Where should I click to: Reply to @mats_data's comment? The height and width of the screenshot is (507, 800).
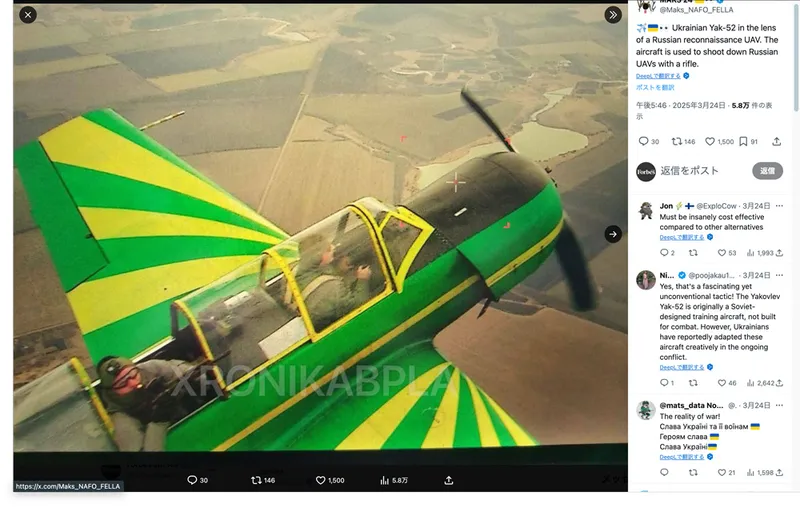coord(664,472)
